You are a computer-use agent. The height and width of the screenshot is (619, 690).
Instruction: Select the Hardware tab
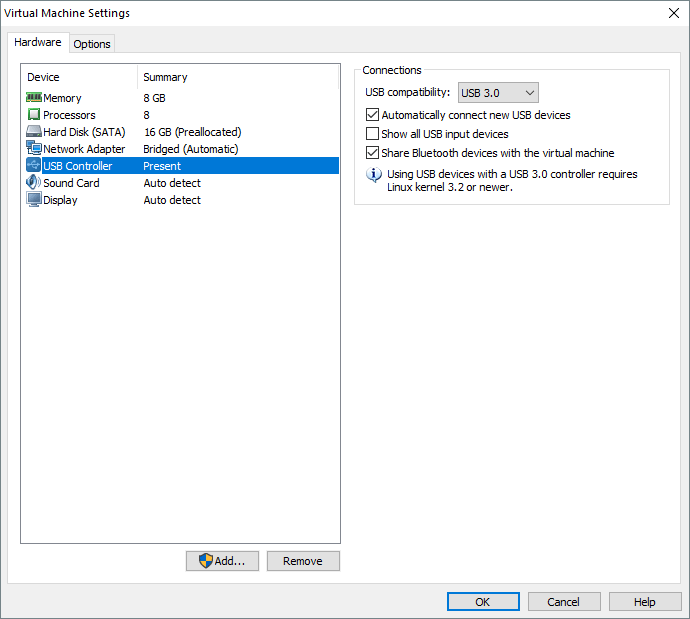38,43
